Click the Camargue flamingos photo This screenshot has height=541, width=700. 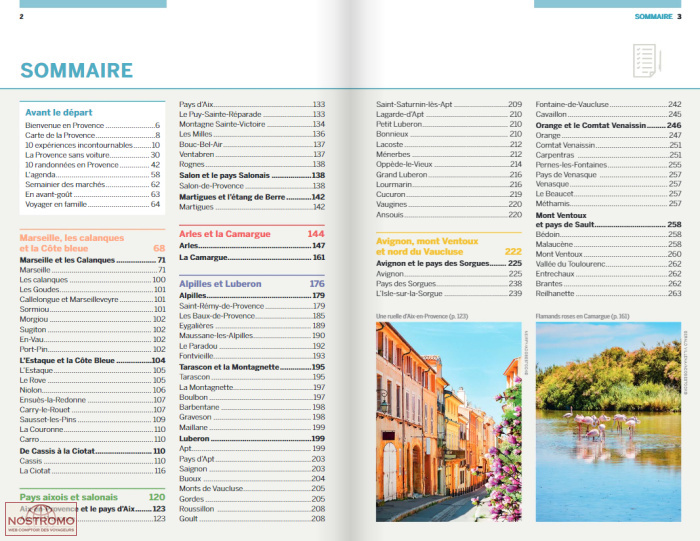[608, 422]
